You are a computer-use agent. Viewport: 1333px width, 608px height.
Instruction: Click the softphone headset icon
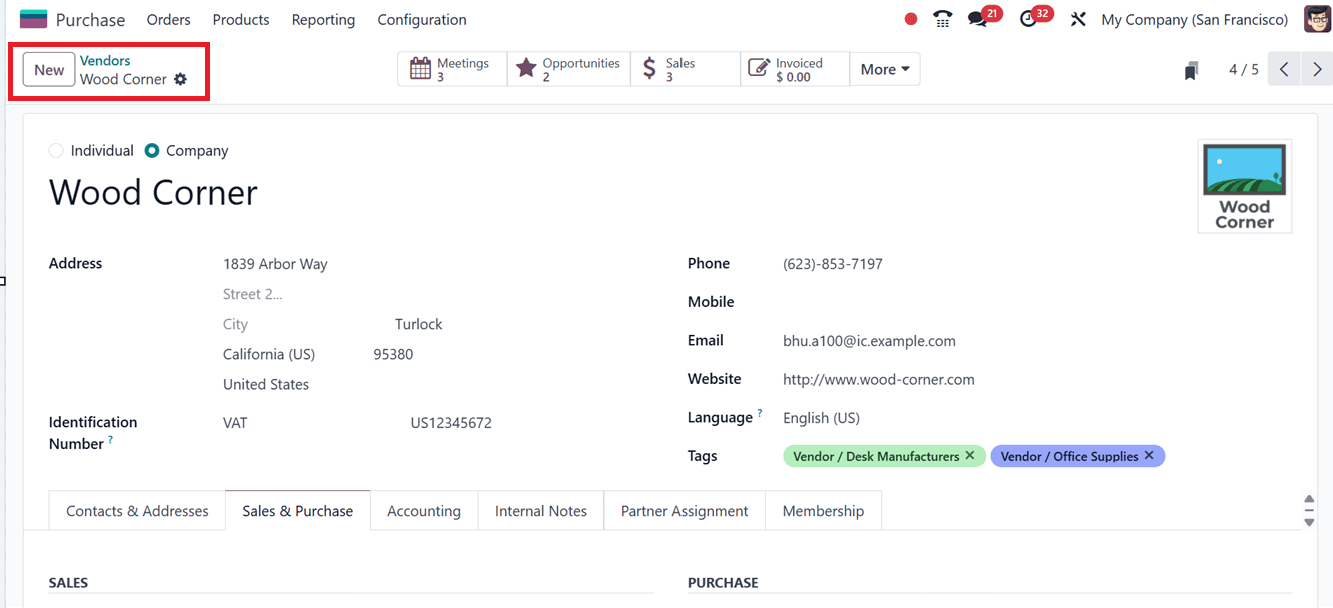click(x=941, y=18)
